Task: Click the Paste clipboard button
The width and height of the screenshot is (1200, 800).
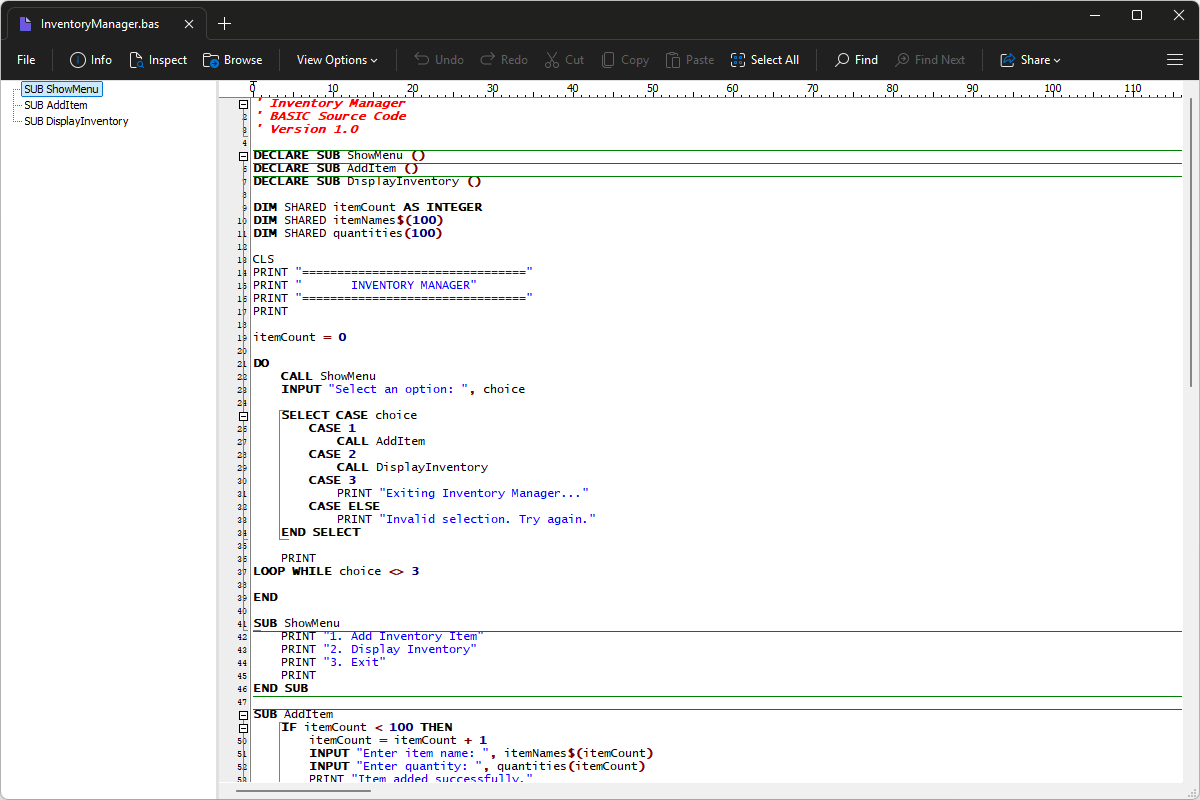Action: click(x=690, y=60)
